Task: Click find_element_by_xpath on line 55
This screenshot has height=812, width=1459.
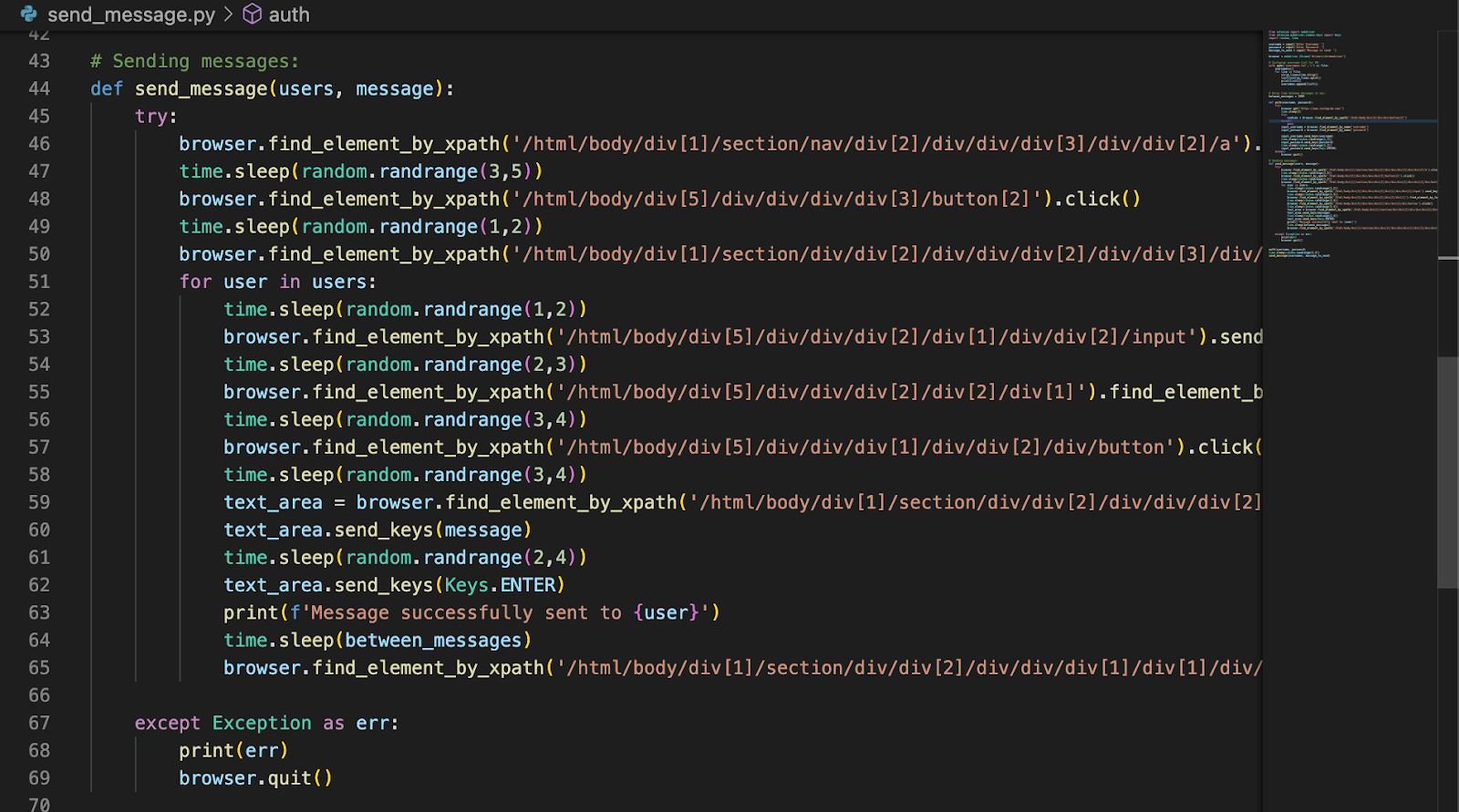Action: click(x=429, y=392)
